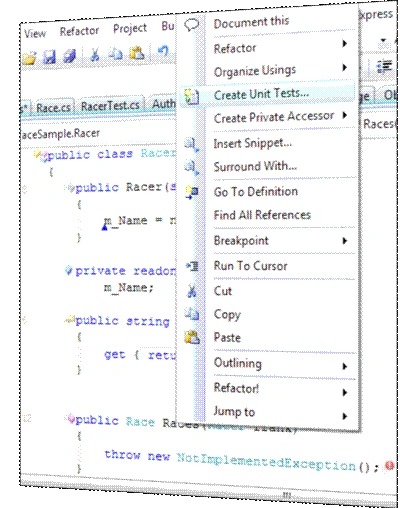Open the Outlining submenu
Image resolution: width=400 pixels, height=508 pixels.
238,363
